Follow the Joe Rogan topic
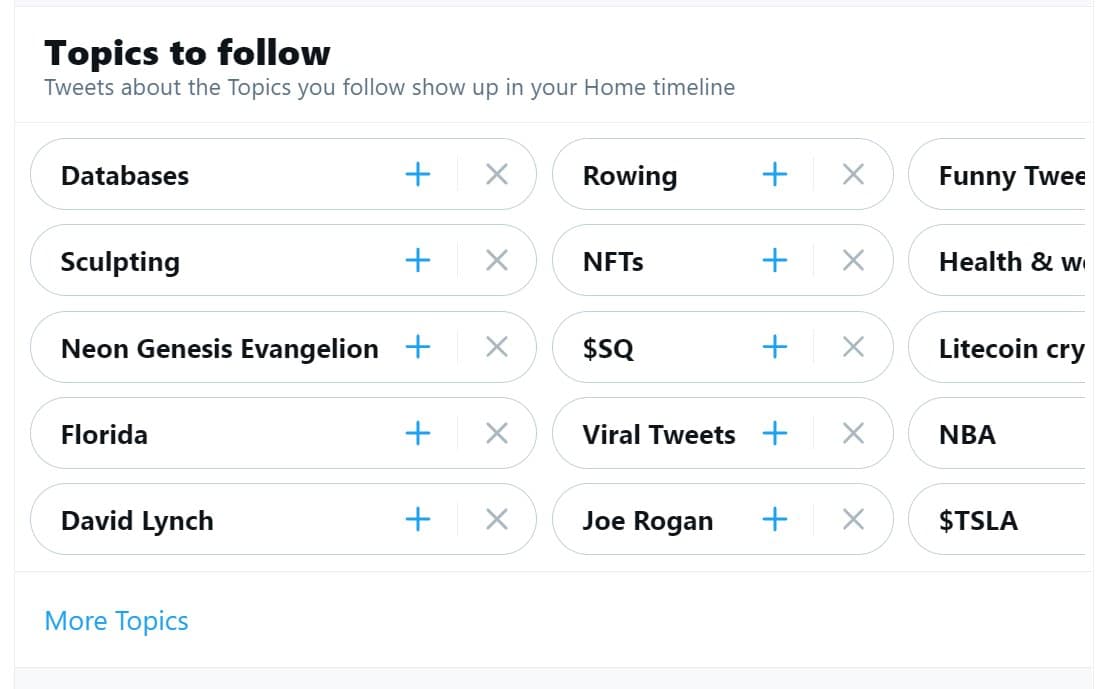The width and height of the screenshot is (1108, 689). click(774, 519)
